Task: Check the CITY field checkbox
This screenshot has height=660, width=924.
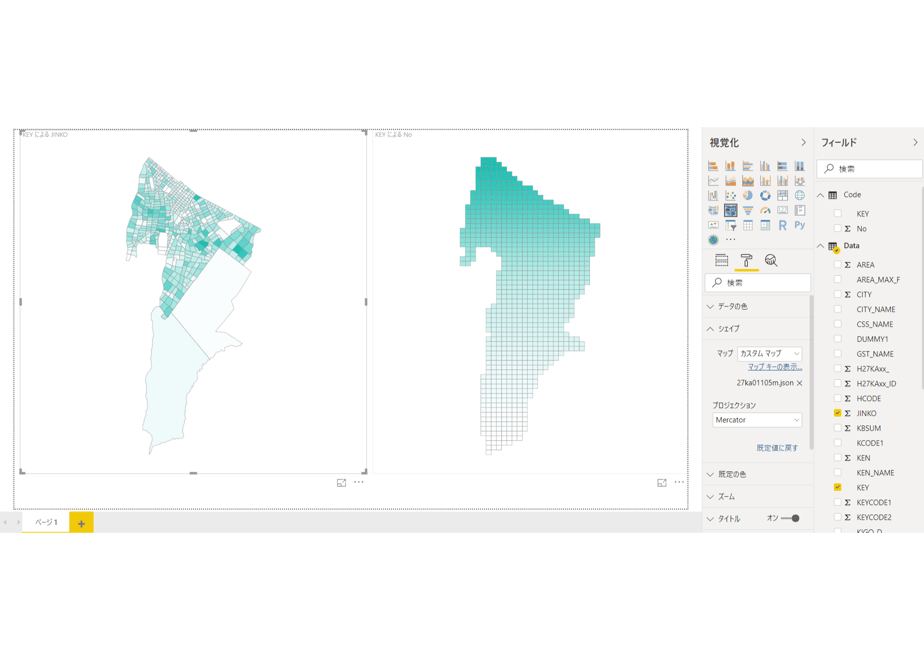Action: click(837, 294)
